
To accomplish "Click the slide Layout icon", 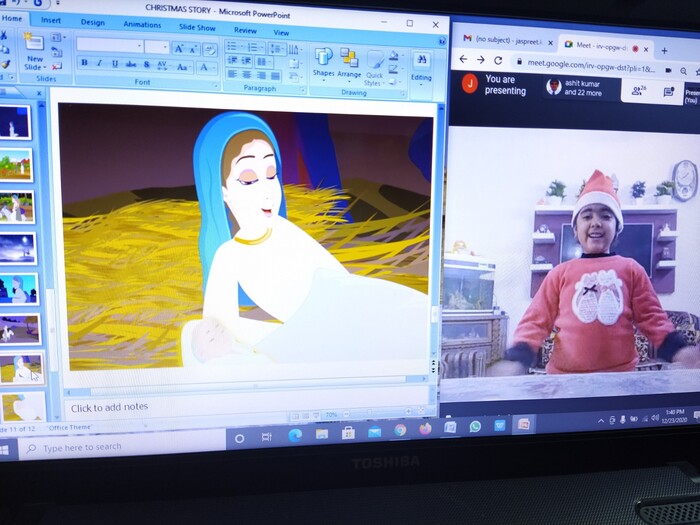I will tap(58, 37).
